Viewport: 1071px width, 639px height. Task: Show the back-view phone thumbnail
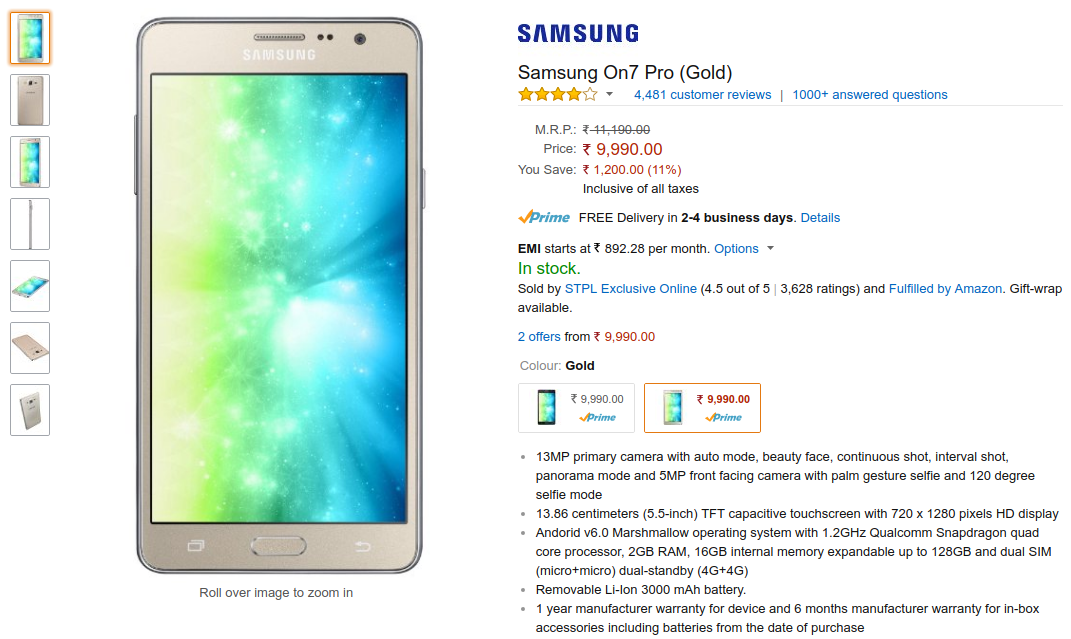(30, 100)
